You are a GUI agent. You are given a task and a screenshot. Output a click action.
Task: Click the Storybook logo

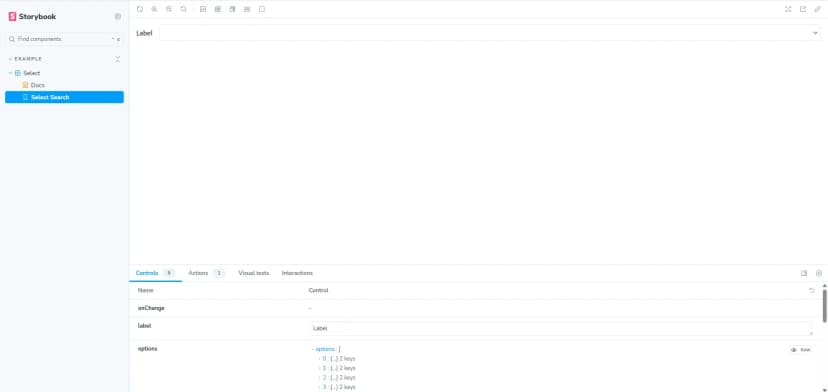point(32,16)
